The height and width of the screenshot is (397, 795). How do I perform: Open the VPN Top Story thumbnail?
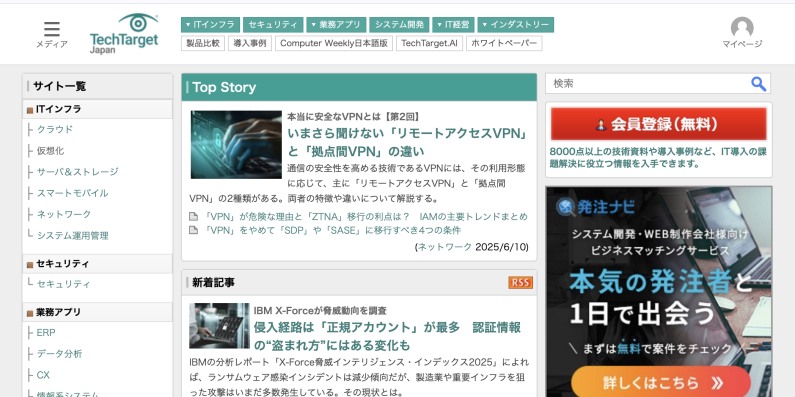coord(236,145)
